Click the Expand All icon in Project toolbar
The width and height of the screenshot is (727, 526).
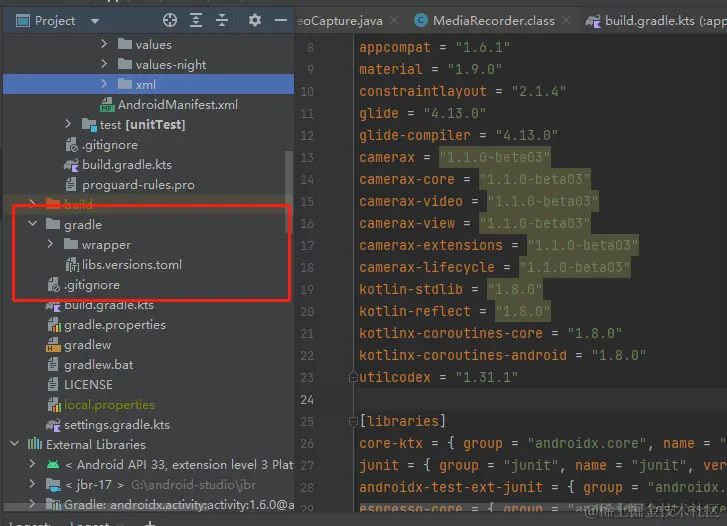pos(196,20)
